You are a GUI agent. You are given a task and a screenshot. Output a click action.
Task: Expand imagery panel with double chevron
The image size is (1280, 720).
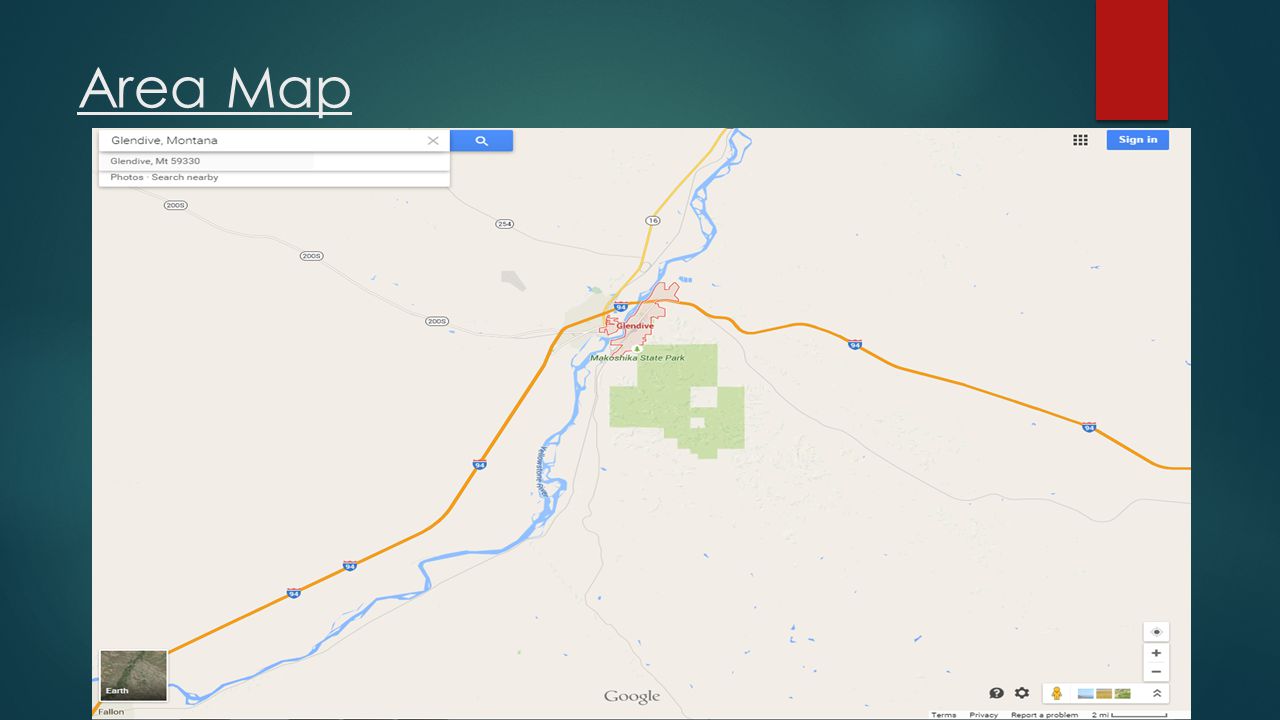tap(1156, 693)
